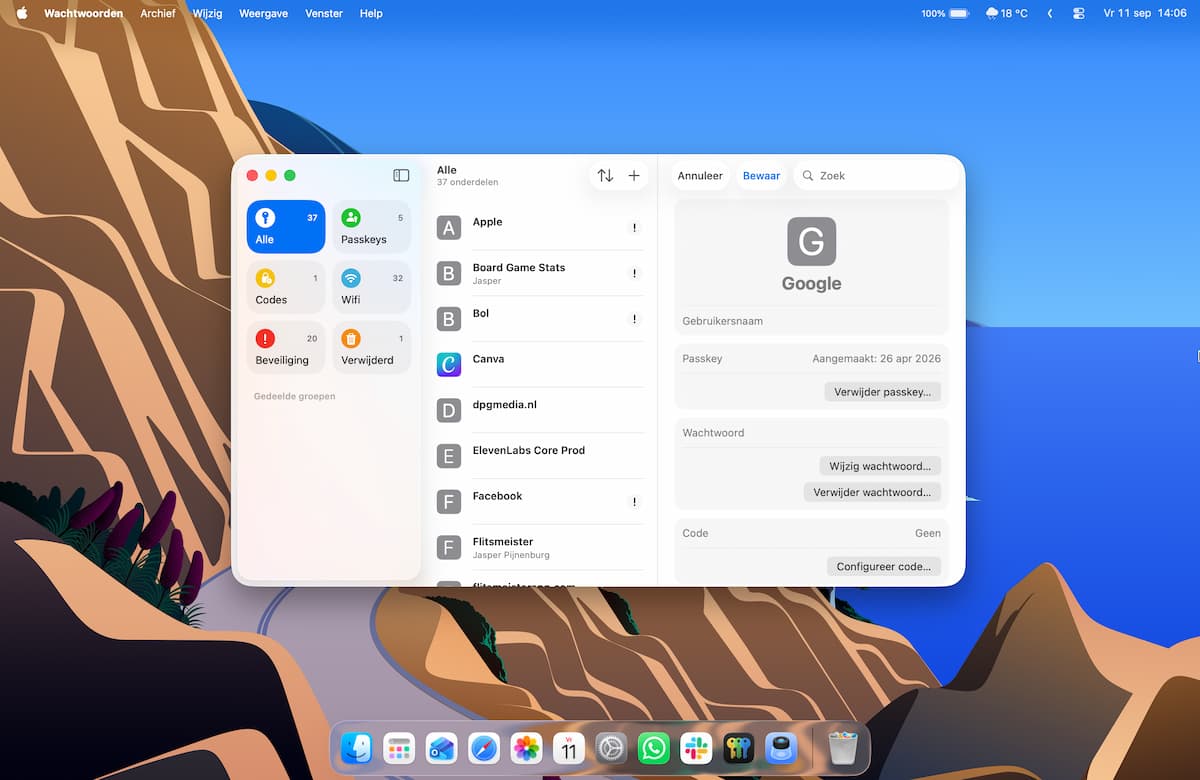Open Launchpad apps grid from the Dock
This screenshot has height=780, width=1200.
click(399, 748)
